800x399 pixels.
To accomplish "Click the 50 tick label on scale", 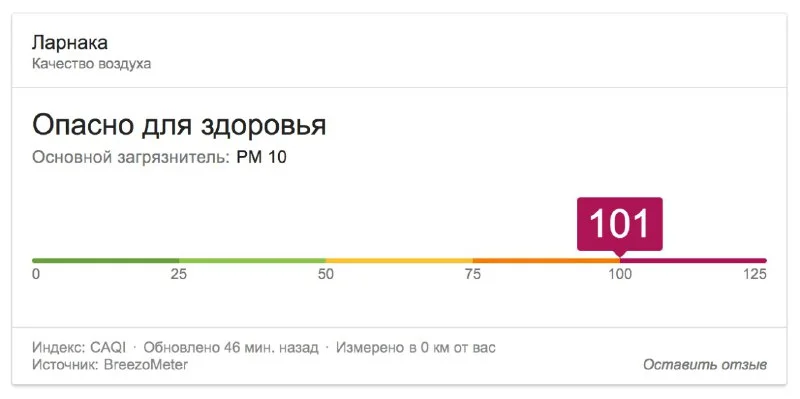I will pyautogui.click(x=326, y=275).
